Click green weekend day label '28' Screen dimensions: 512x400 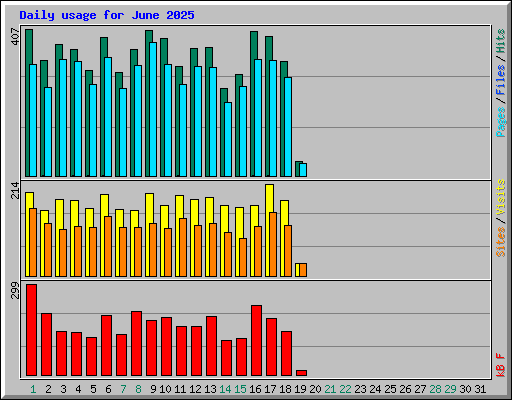point(435,389)
